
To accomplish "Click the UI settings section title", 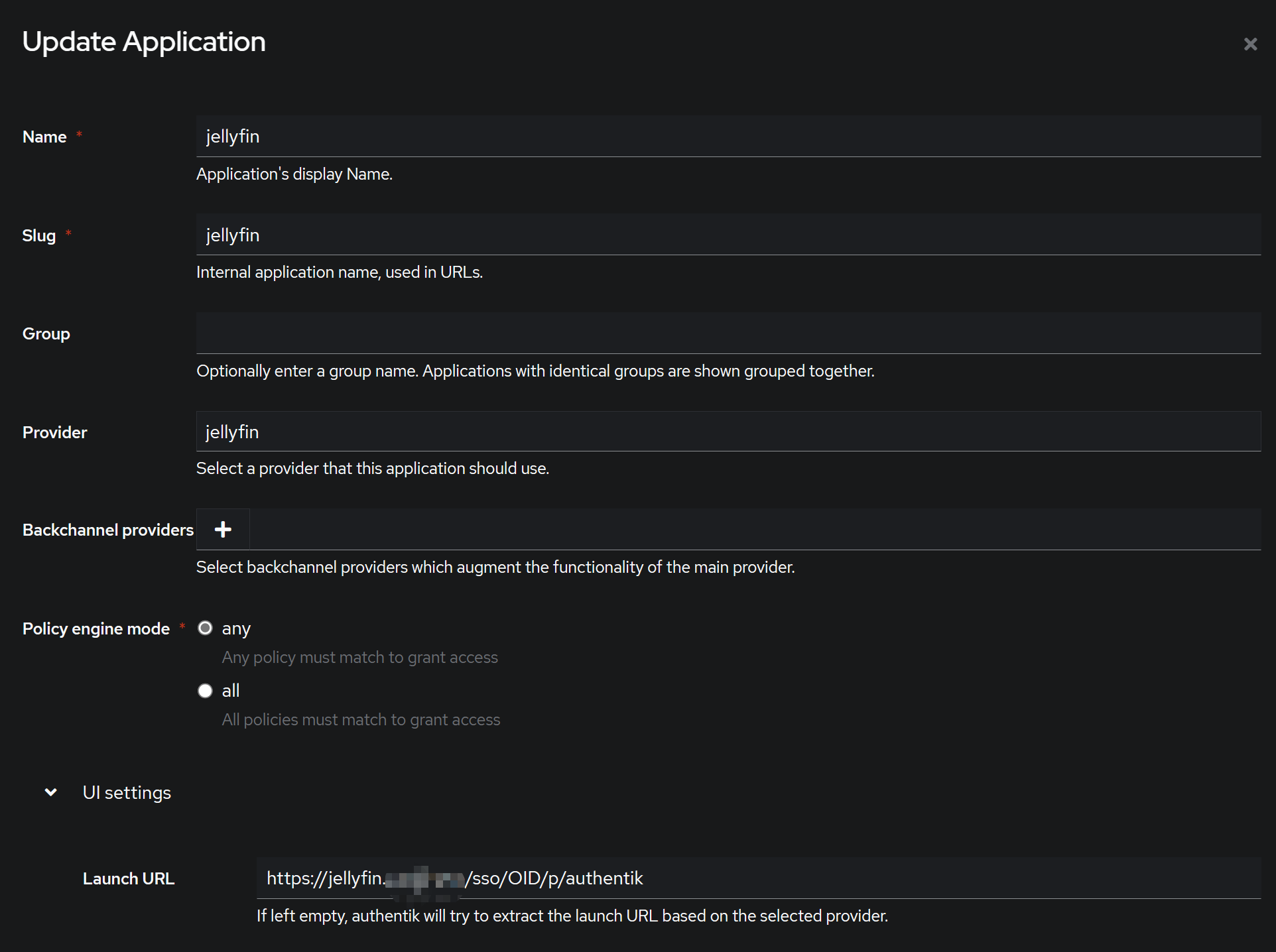I will (x=127, y=793).
